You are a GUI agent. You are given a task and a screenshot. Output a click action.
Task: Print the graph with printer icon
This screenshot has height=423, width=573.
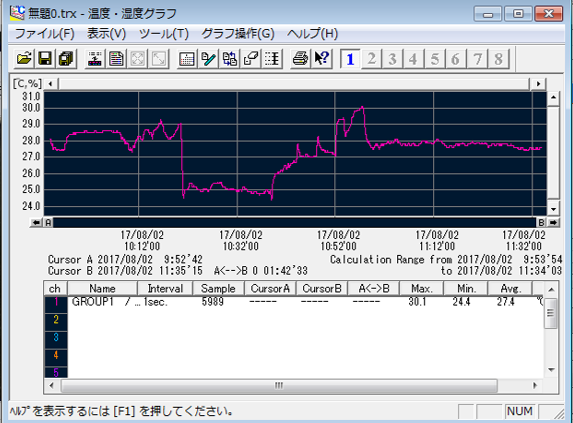coord(300,58)
